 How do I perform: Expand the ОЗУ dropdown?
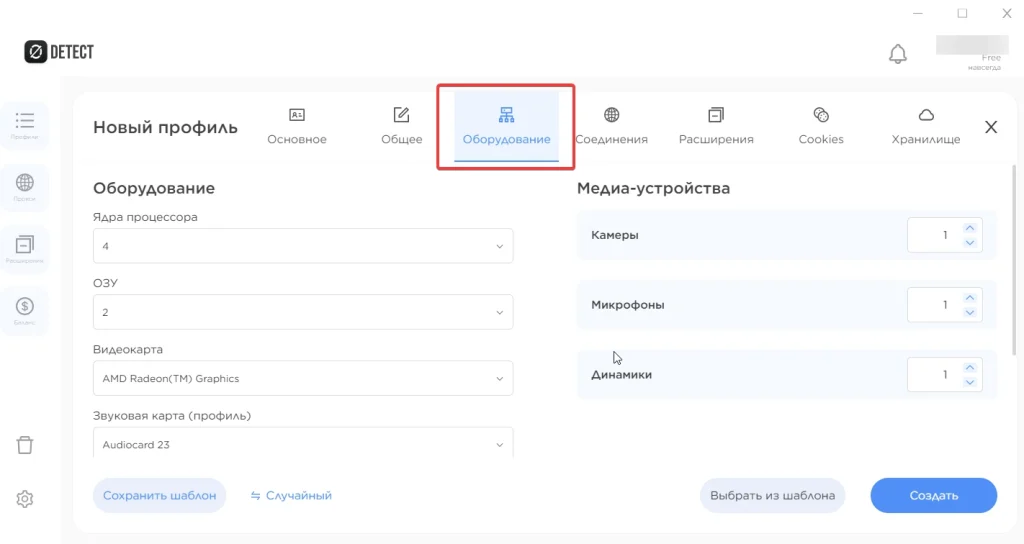pos(303,312)
